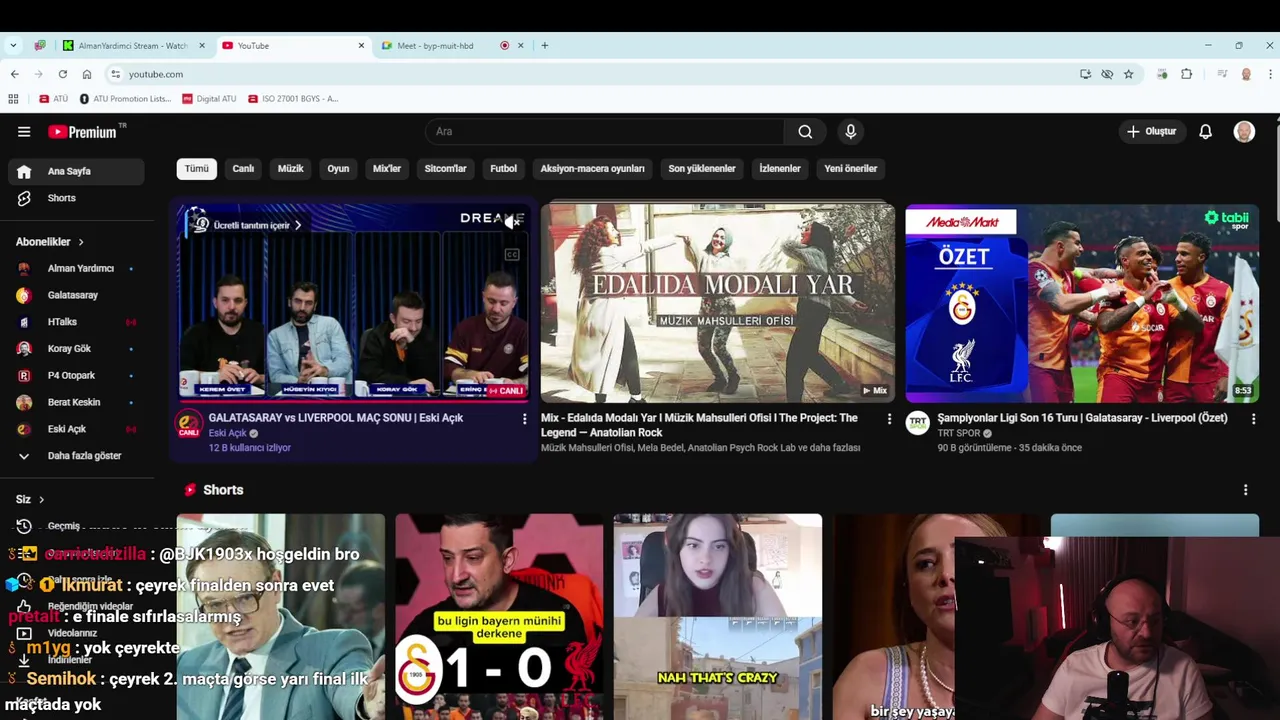Select the Futbol filter chip
Viewport: 1280px width, 720px height.
503,169
